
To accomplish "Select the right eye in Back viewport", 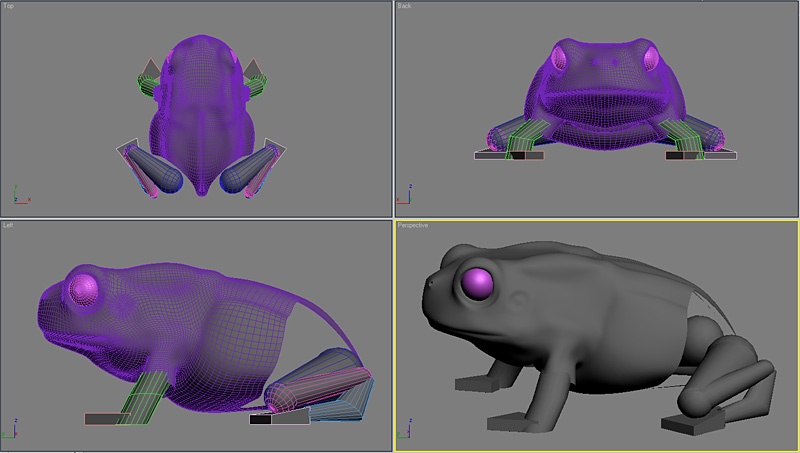I will (x=651, y=59).
